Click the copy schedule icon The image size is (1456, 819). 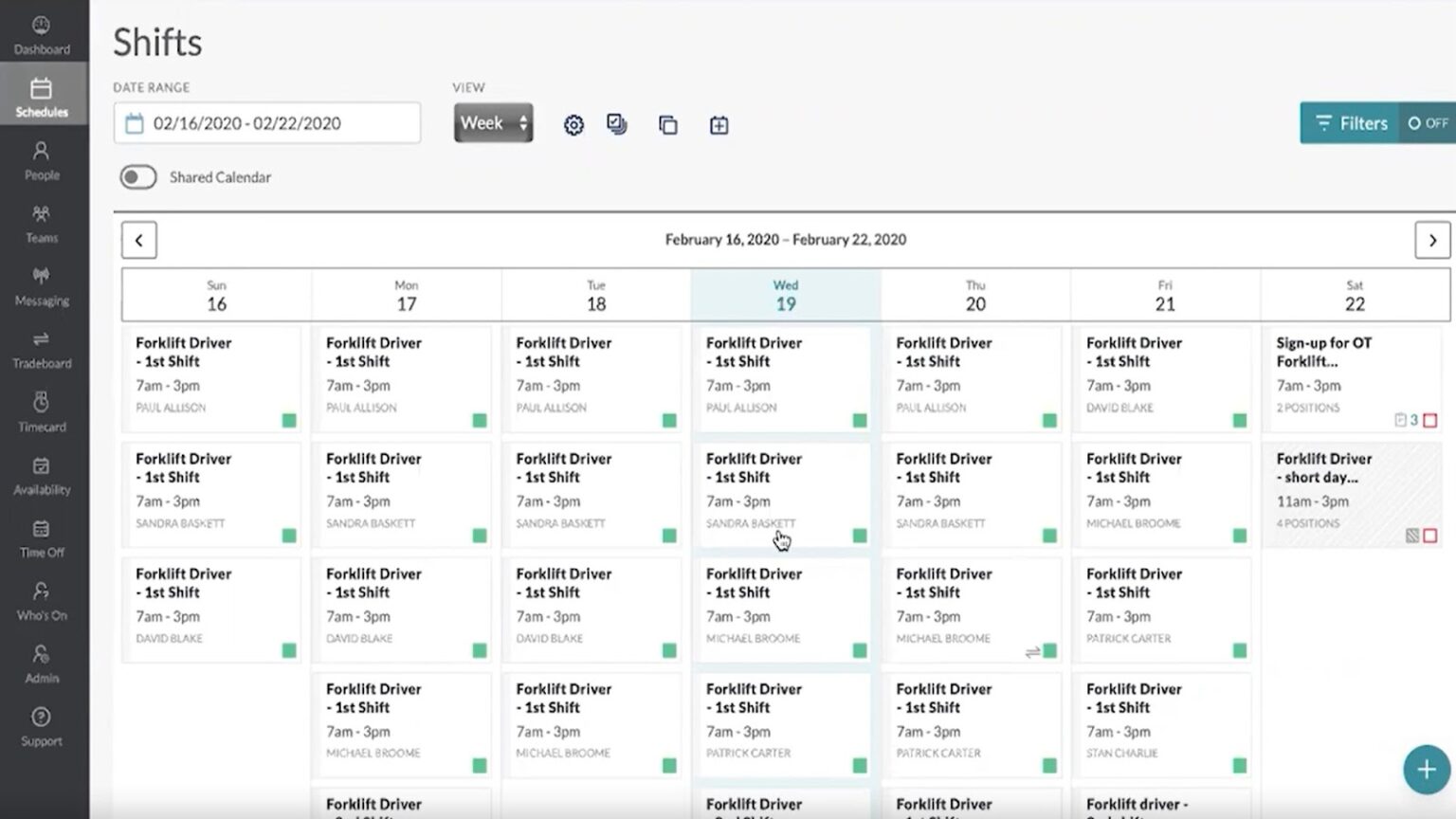[667, 124]
